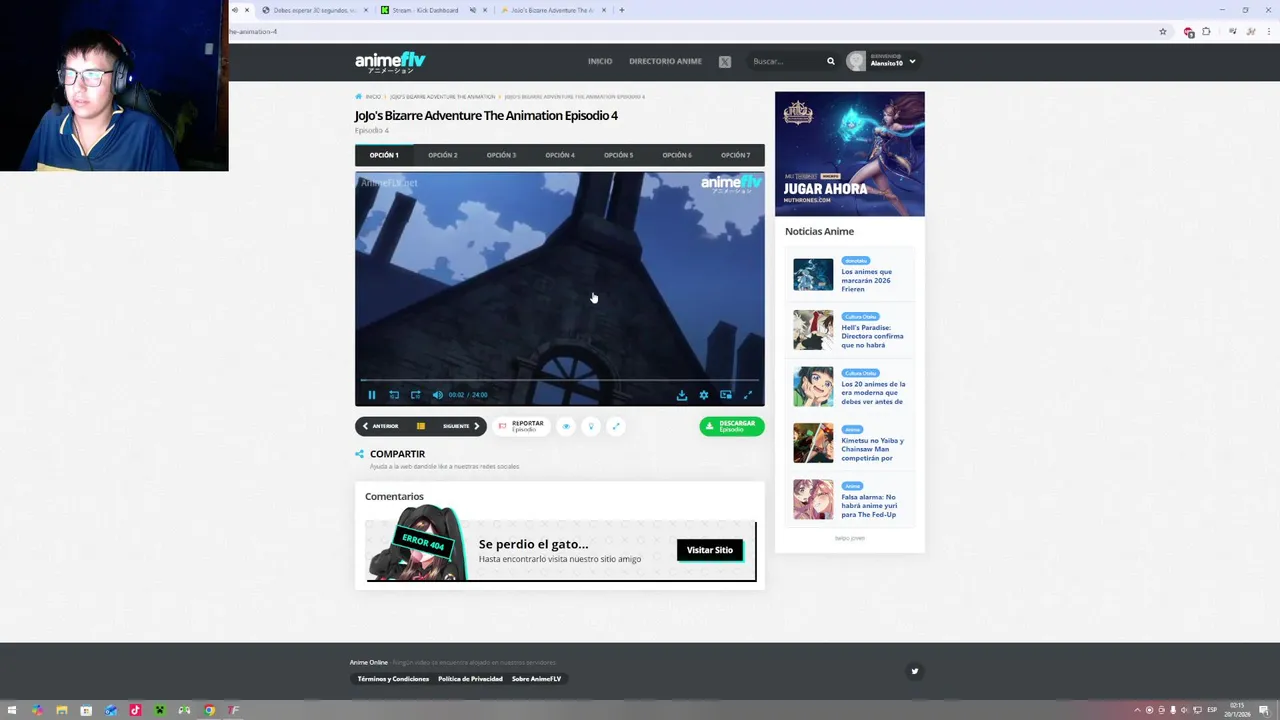1280x720 pixels.
Task: Click the 'Se perdio el gato...' banner text
Action: [533, 544]
